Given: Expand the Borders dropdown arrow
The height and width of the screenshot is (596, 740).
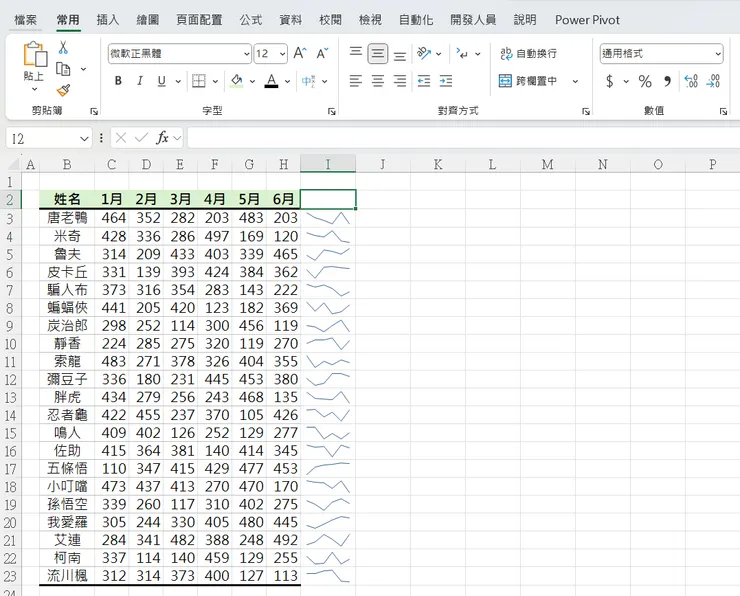Looking at the screenshot, I should pyautogui.click(x=215, y=81).
